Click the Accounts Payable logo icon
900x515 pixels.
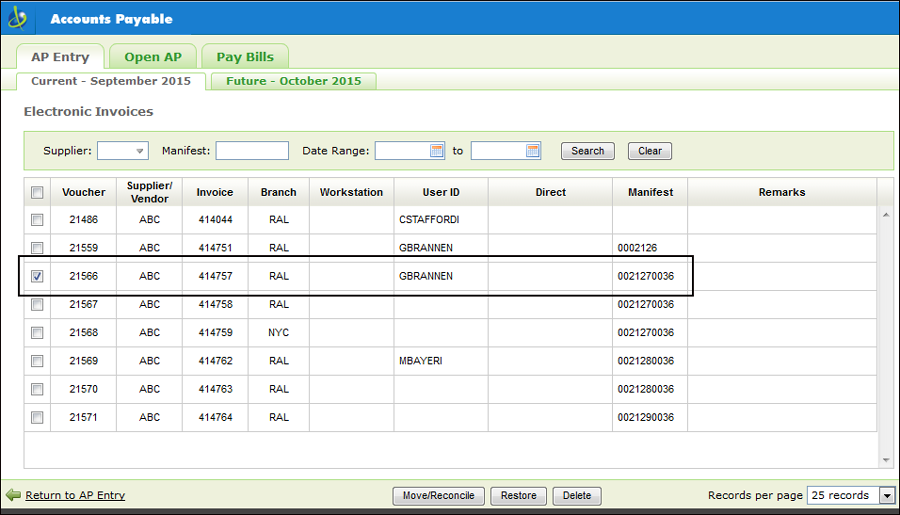[x=18, y=18]
